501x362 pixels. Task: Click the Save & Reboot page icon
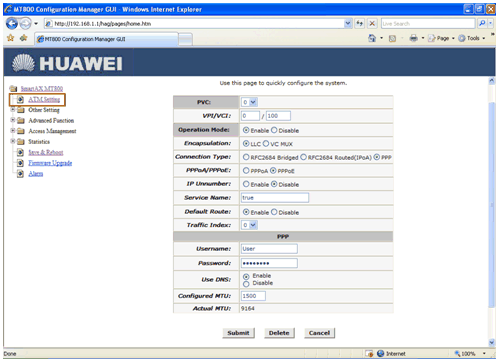point(20,152)
